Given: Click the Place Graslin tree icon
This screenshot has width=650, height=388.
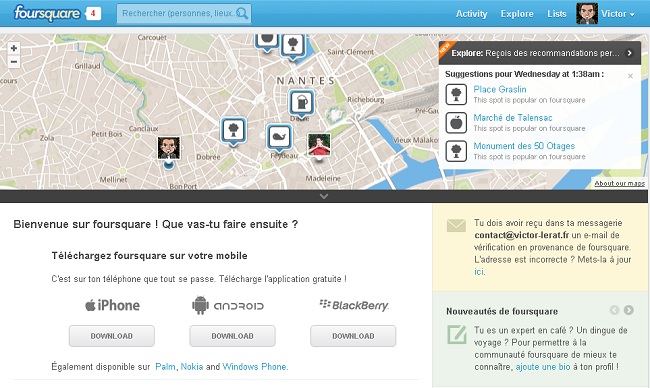Looking at the screenshot, I should (x=456, y=95).
